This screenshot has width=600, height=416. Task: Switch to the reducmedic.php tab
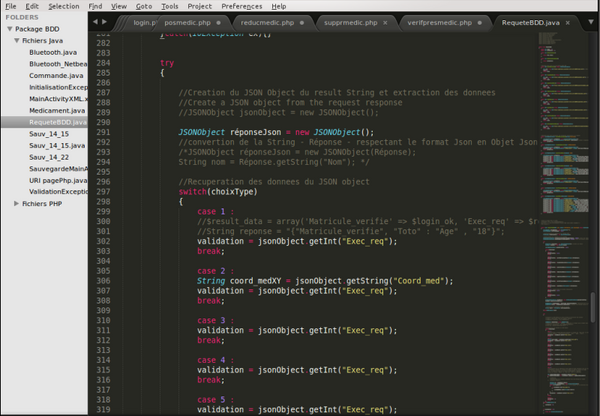click(x=265, y=21)
